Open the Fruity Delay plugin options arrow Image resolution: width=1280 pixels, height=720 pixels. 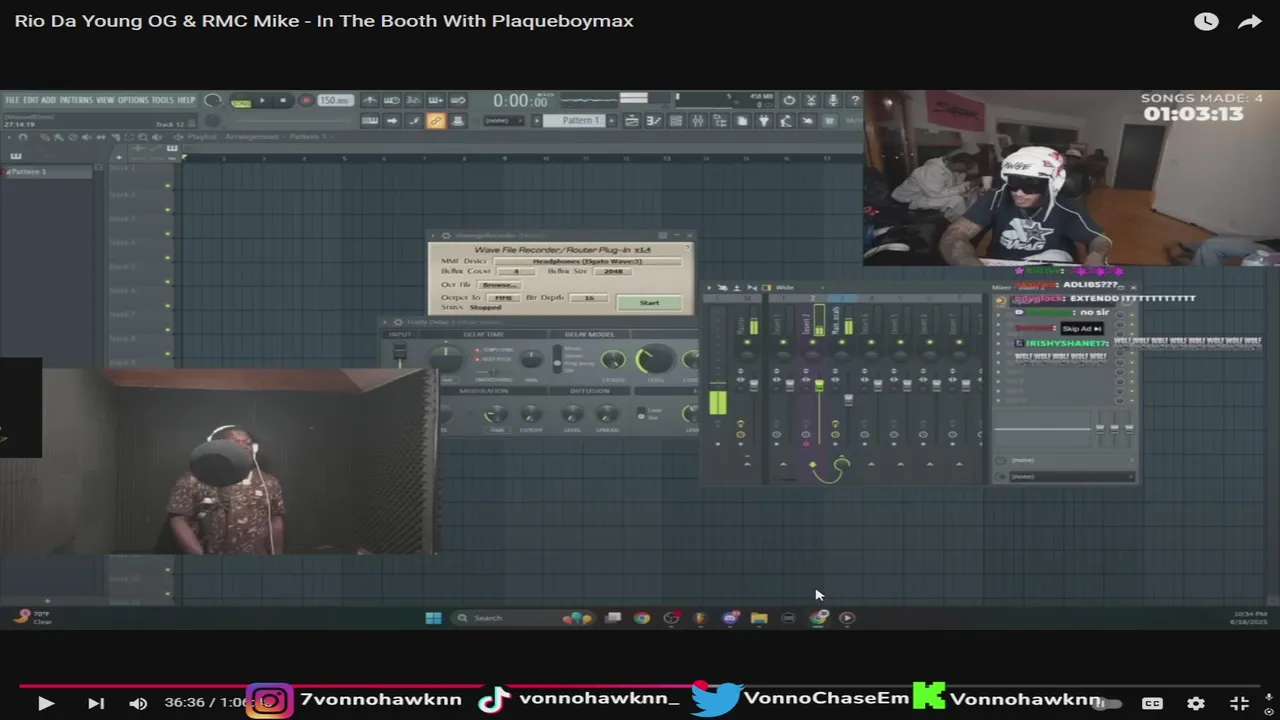(385, 322)
